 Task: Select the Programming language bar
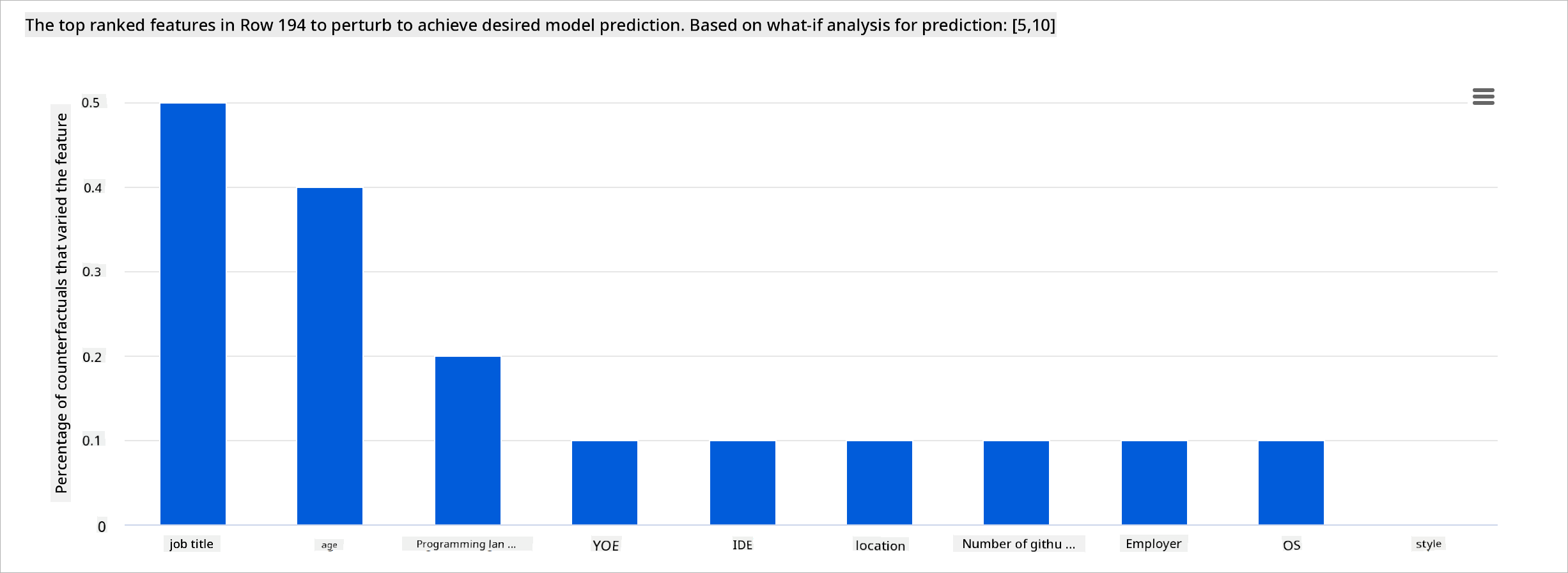[x=468, y=440]
